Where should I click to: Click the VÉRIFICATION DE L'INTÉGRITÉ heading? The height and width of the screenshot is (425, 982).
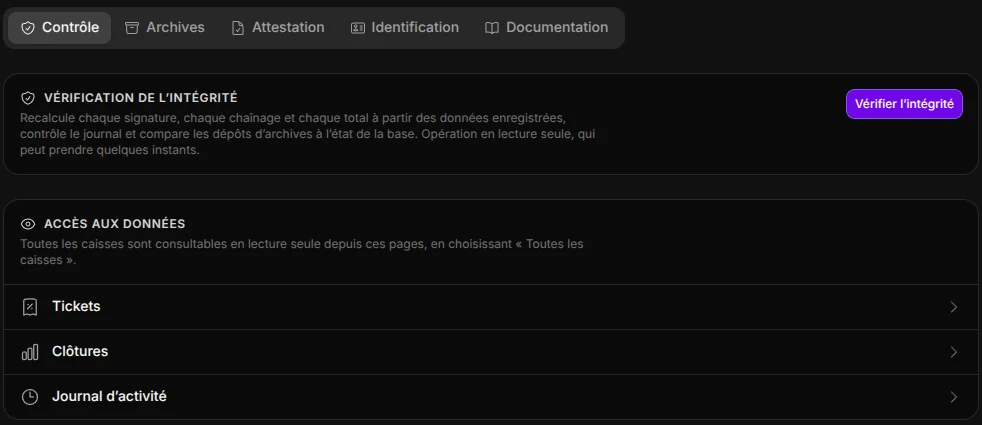141,98
